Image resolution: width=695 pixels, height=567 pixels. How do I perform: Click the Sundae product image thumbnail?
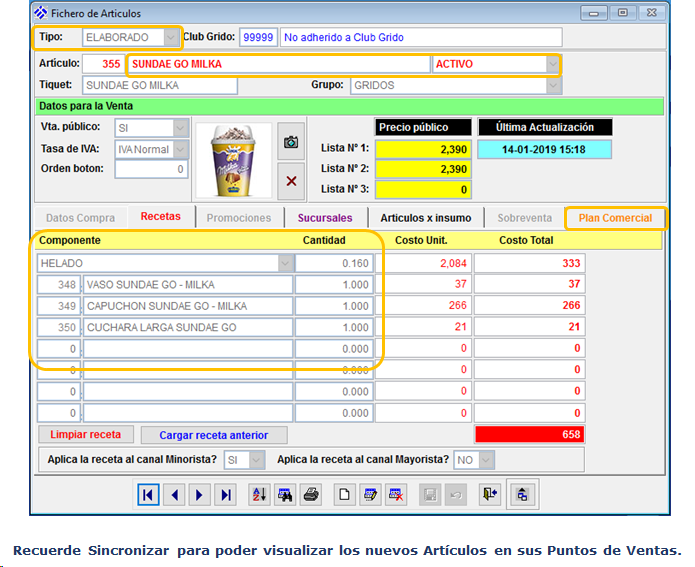pyautogui.click(x=233, y=160)
